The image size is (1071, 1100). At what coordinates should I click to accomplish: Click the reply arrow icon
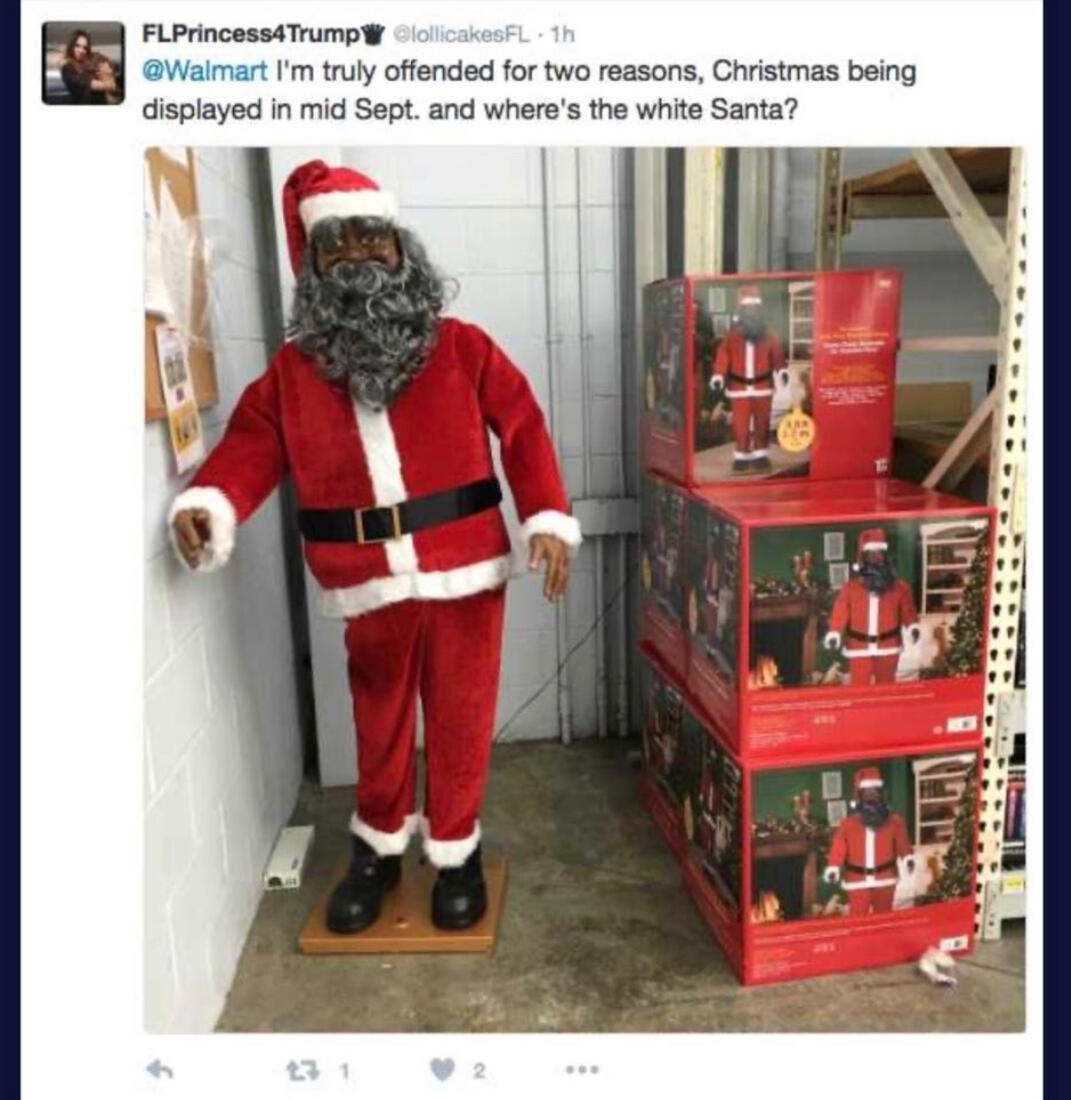point(161,1070)
